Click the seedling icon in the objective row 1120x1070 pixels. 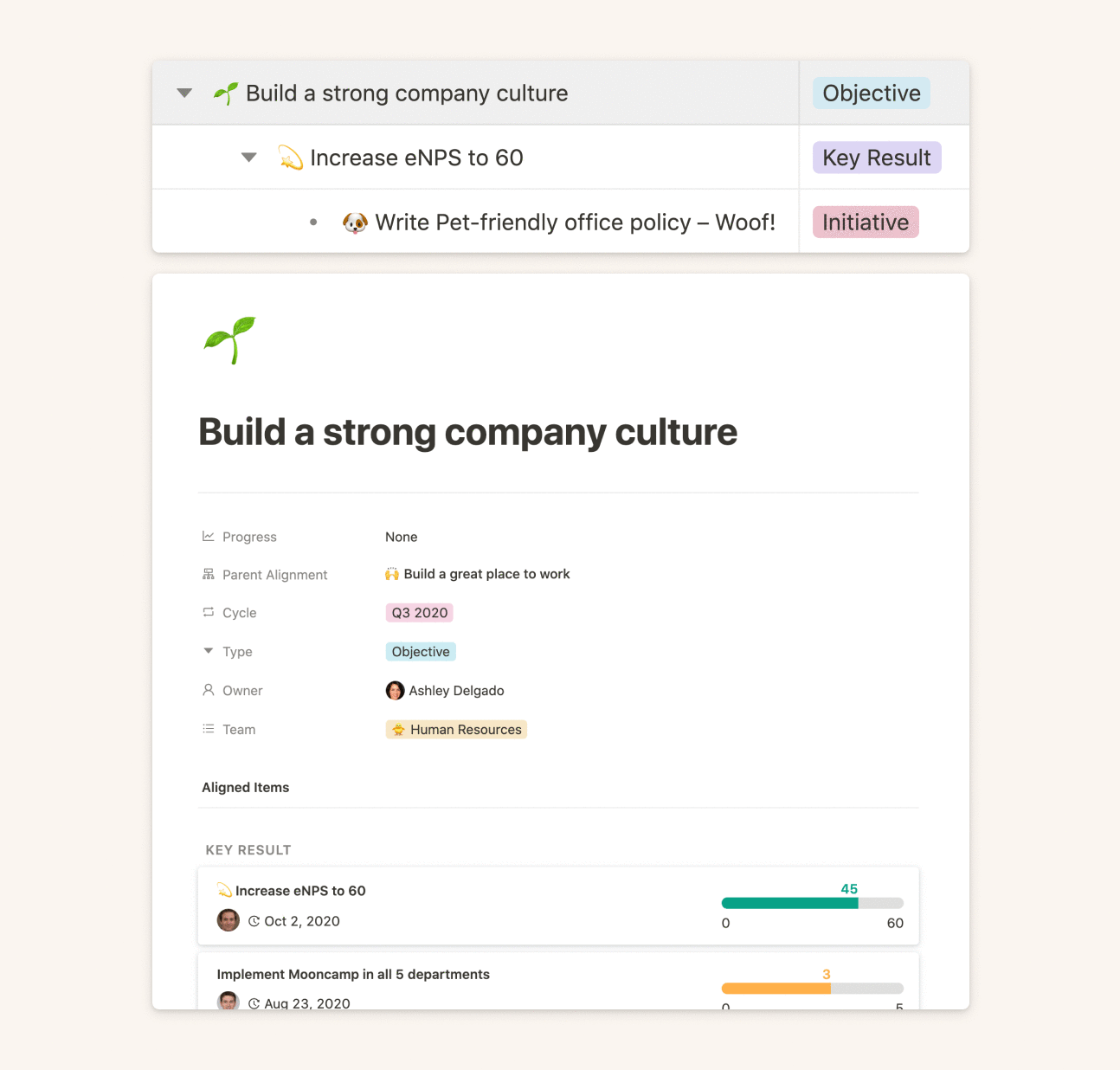coord(226,93)
